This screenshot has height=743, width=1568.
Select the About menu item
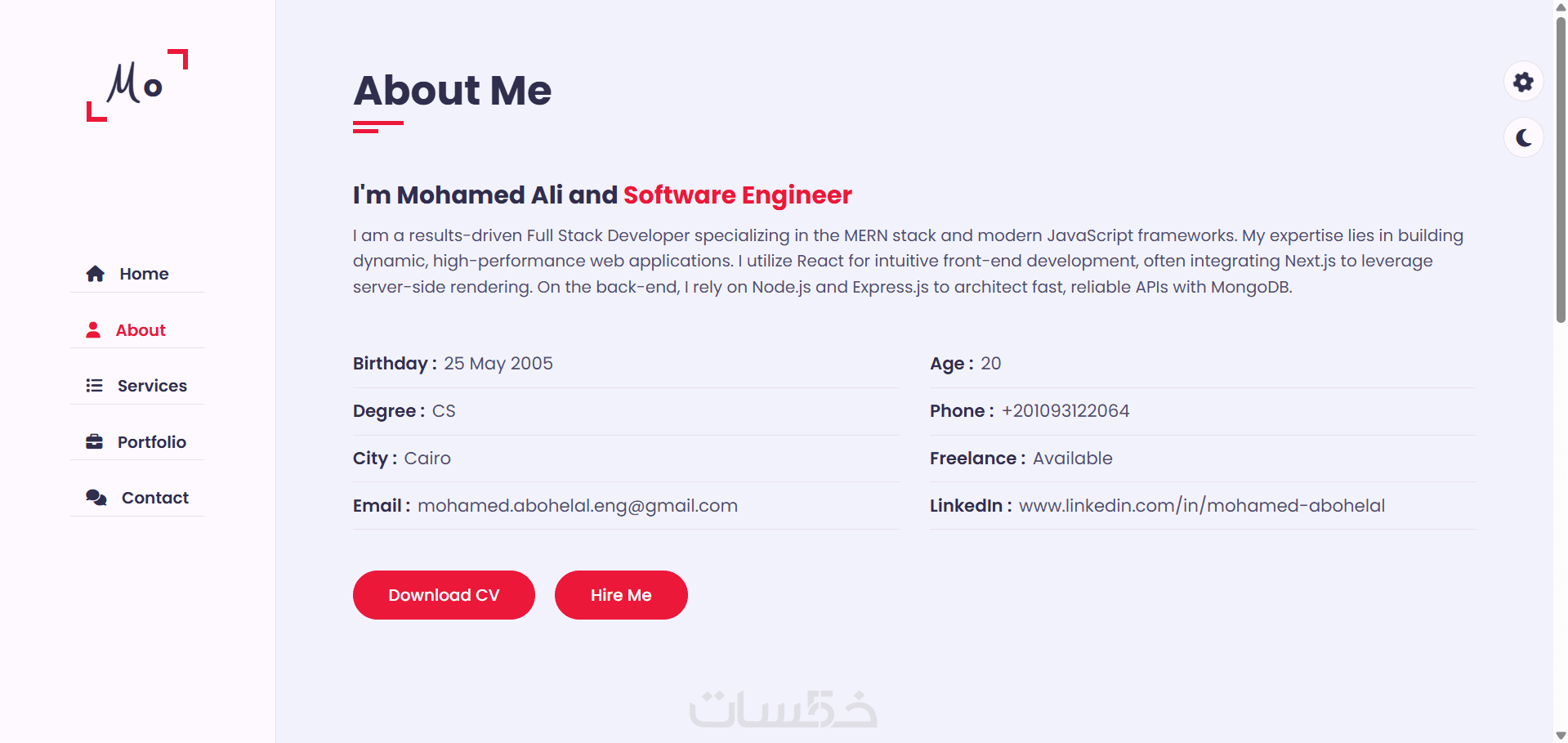[141, 330]
